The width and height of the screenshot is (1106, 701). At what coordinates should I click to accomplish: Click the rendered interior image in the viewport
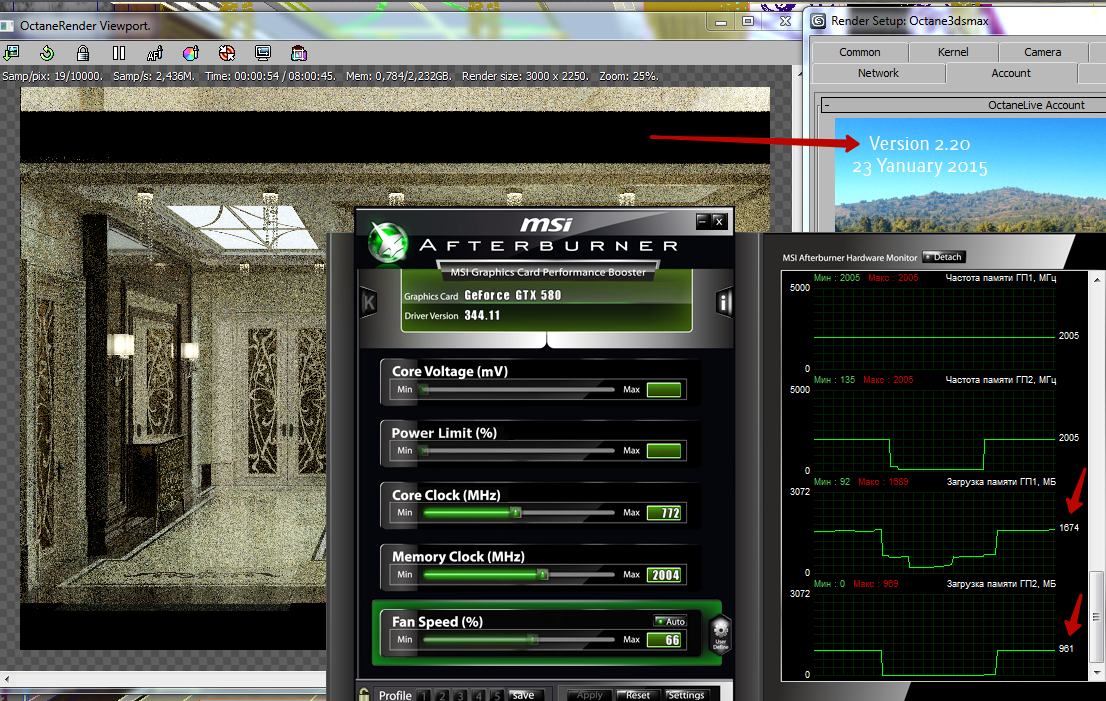point(395,367)
